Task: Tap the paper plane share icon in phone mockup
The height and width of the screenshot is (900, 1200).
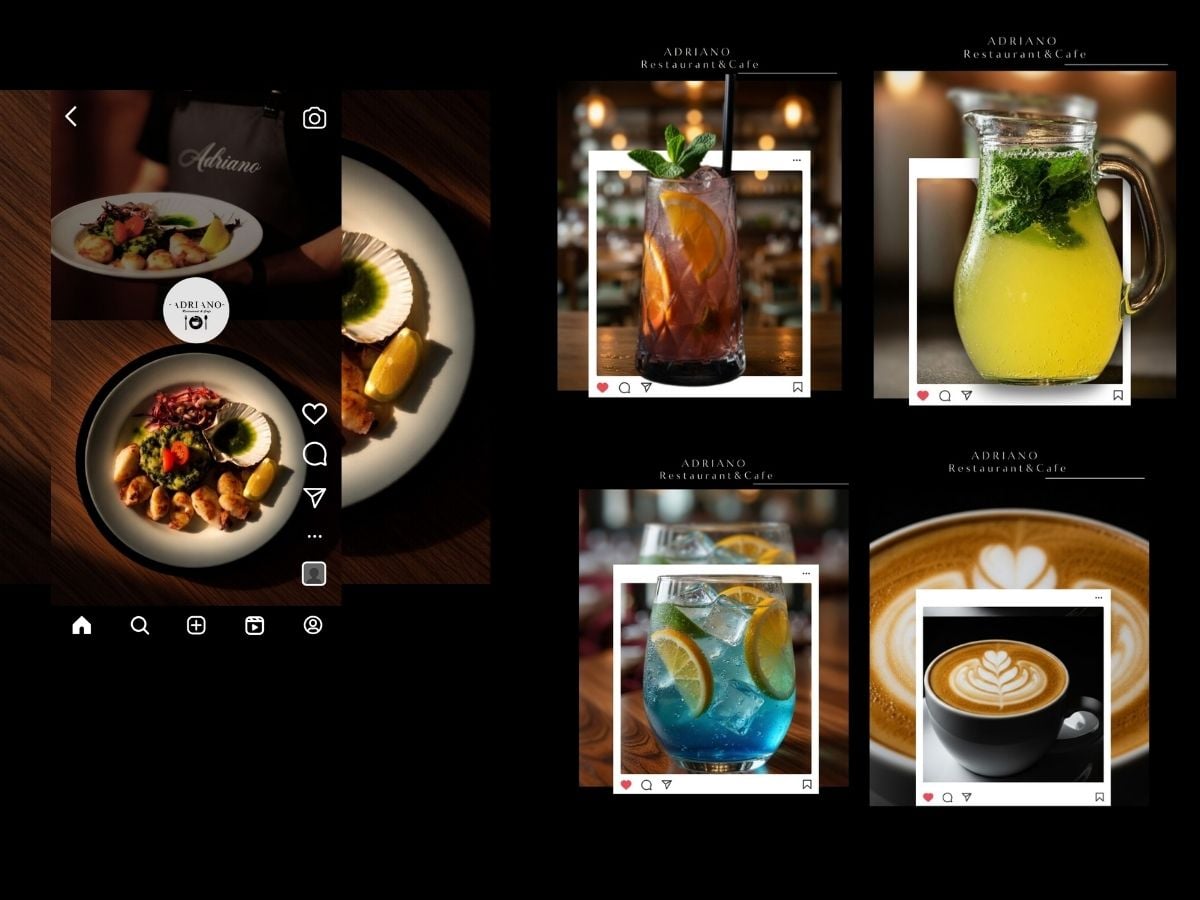Action: tap(314, 498)
